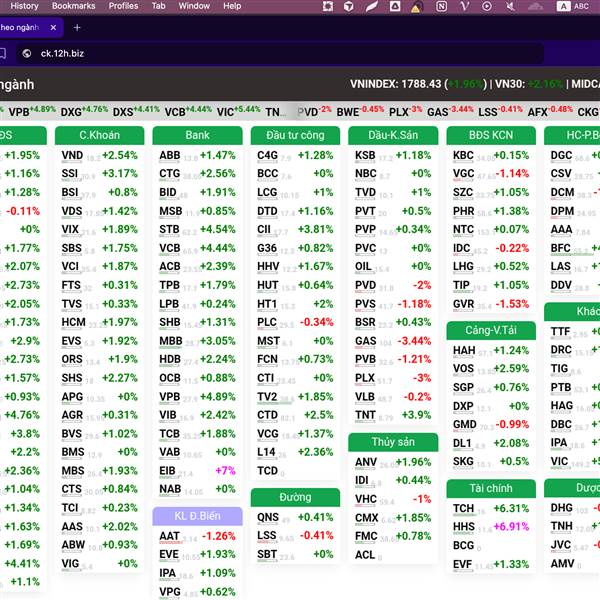Click the Notion menu bar icon

click(x=442, y=6)
